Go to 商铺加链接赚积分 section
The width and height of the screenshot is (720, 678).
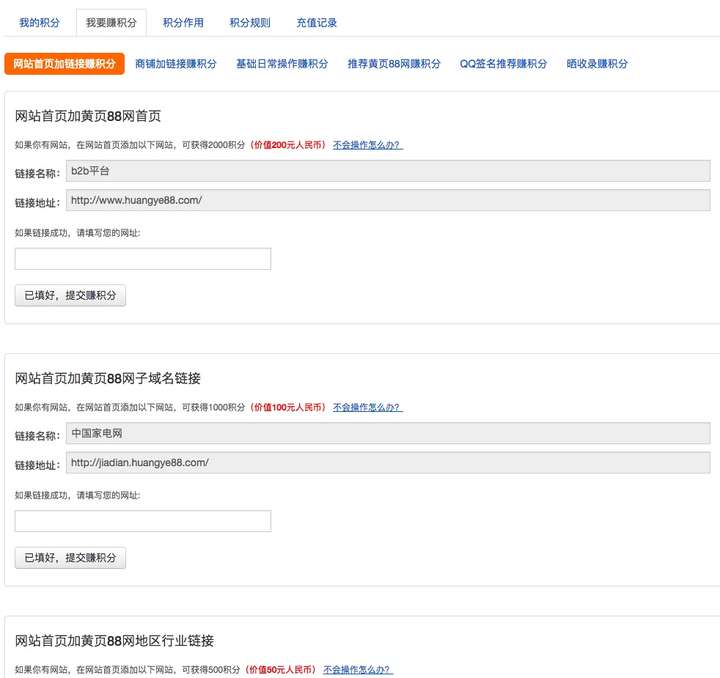click(175, 64)
